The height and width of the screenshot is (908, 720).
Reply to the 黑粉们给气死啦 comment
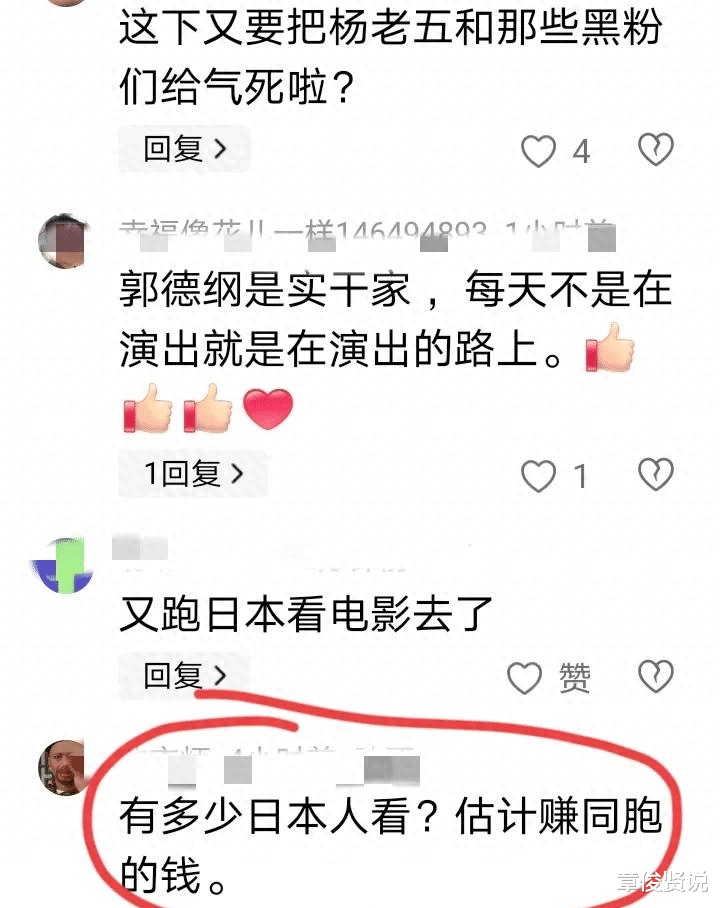click(x=185, y=149)
